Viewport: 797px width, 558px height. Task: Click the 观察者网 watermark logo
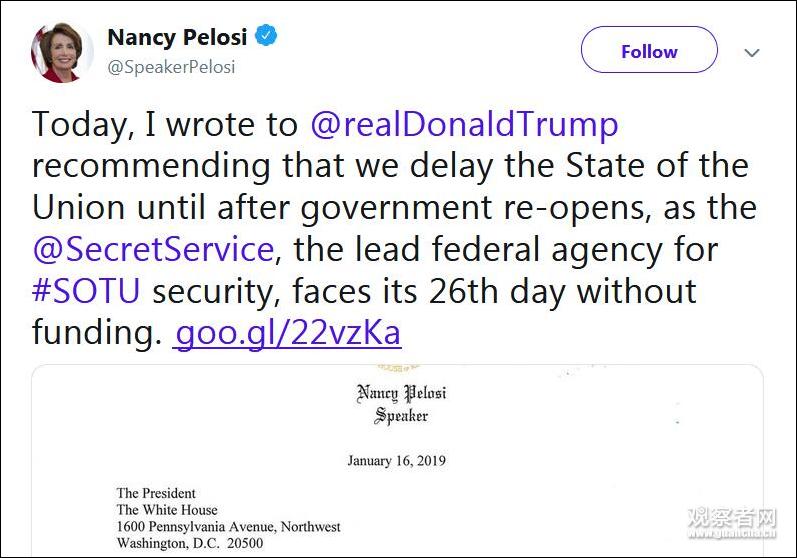[x=732, y=520]
